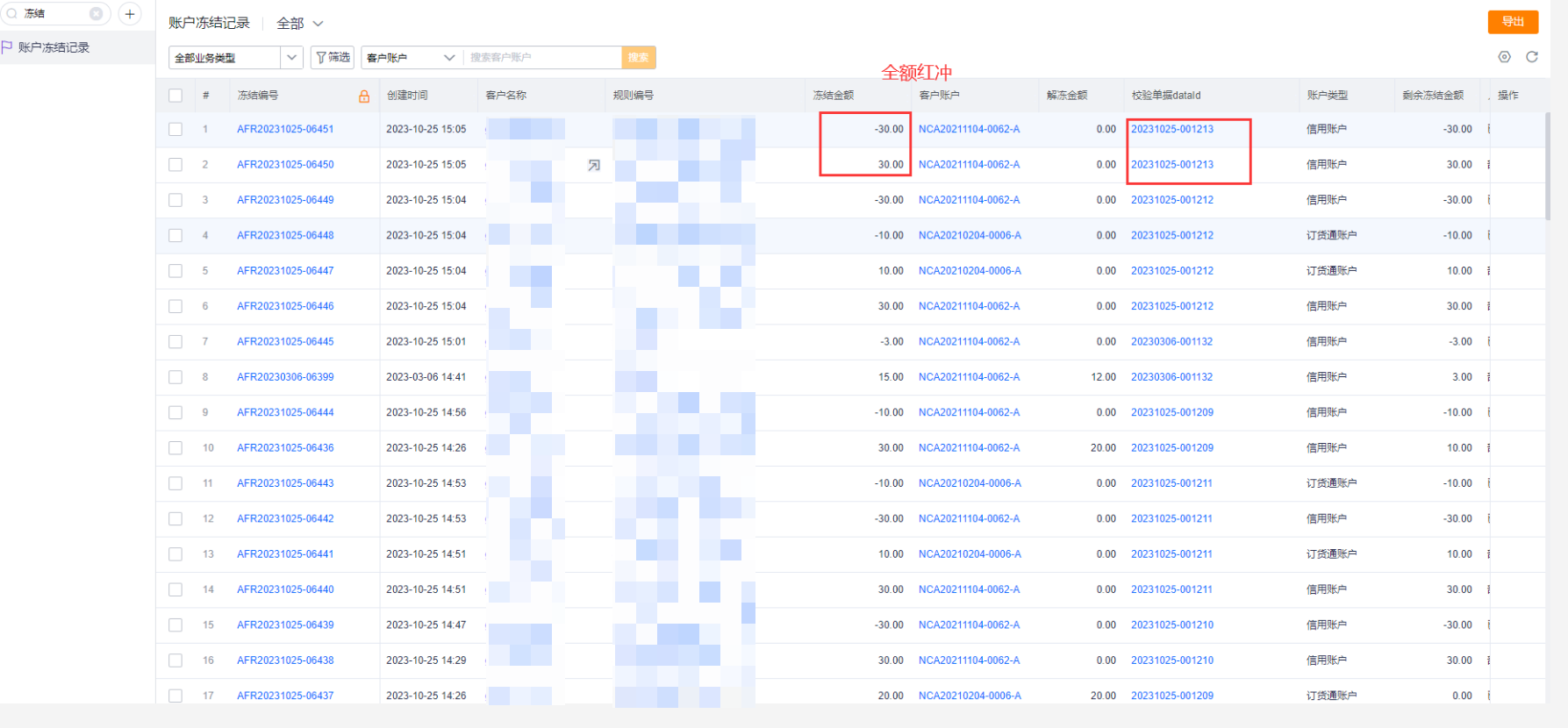1568x728 pixels.
Task: Toggle the select-all checkbox in table header
Action: pyautogui.click(x=175, y=96)
